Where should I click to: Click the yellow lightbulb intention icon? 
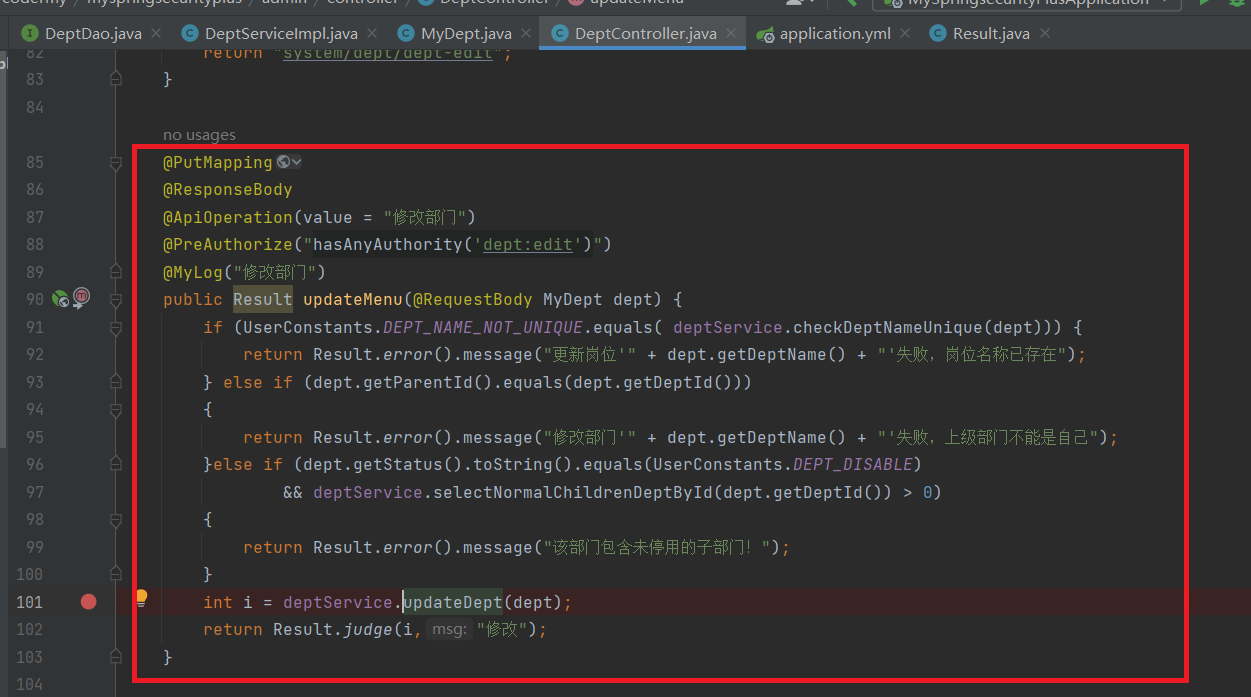point(141,597)
